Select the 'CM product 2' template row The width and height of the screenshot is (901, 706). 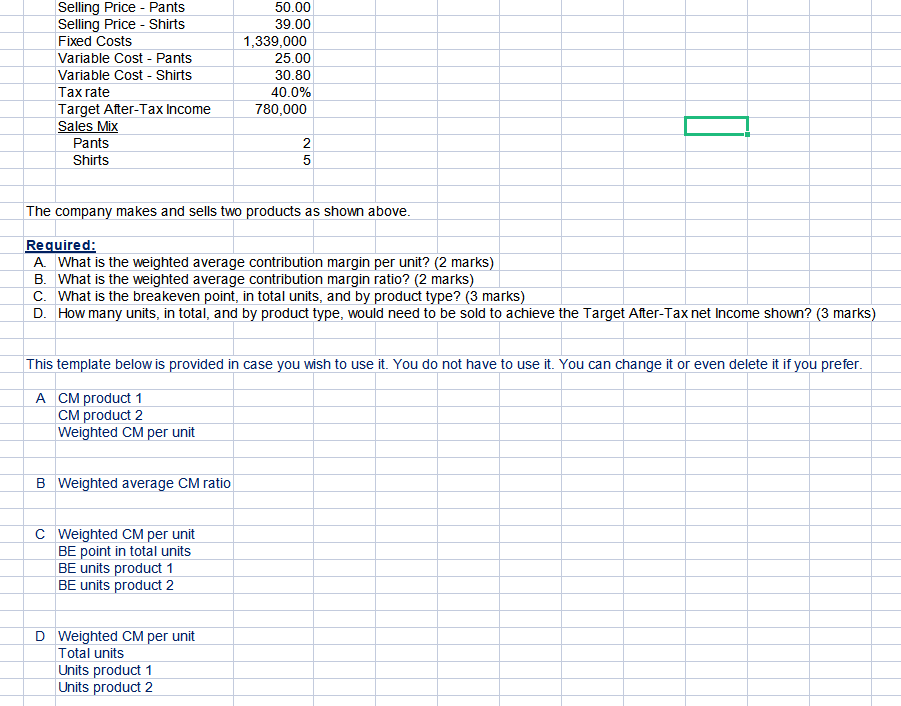pyautogui.click(x=100, y=415)
